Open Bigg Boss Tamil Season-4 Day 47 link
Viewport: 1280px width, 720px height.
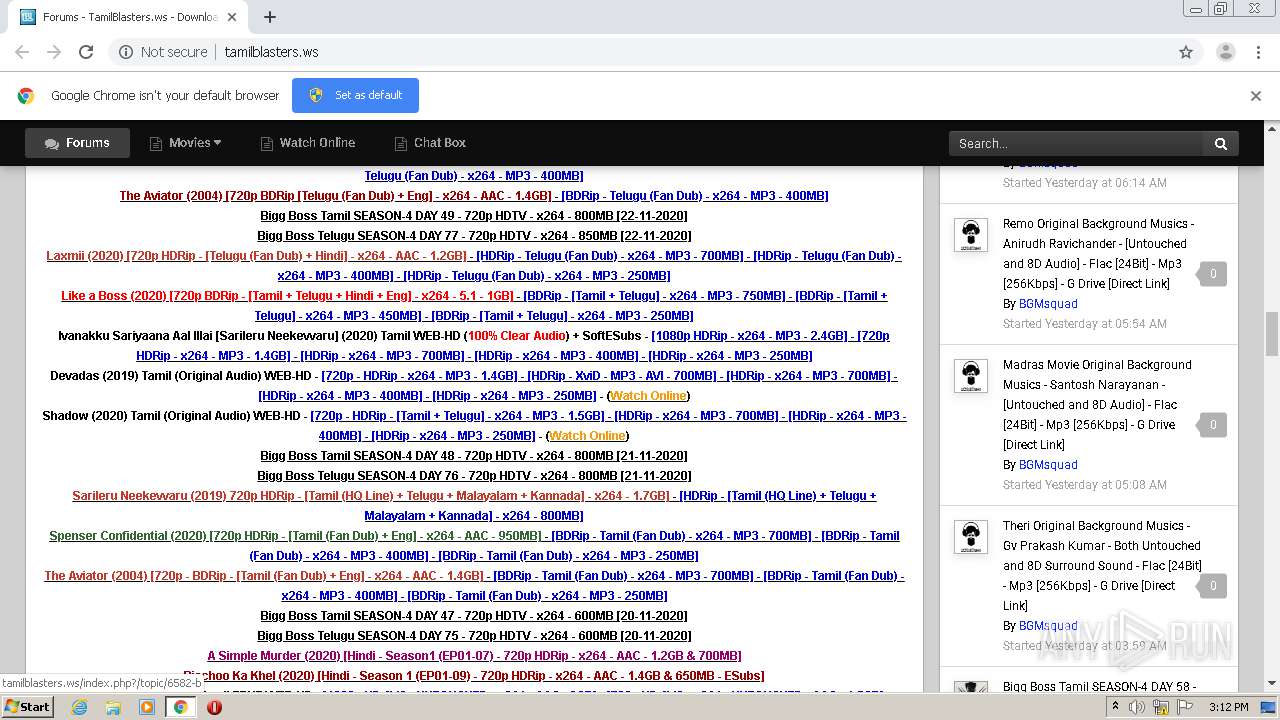coord(474,616)
